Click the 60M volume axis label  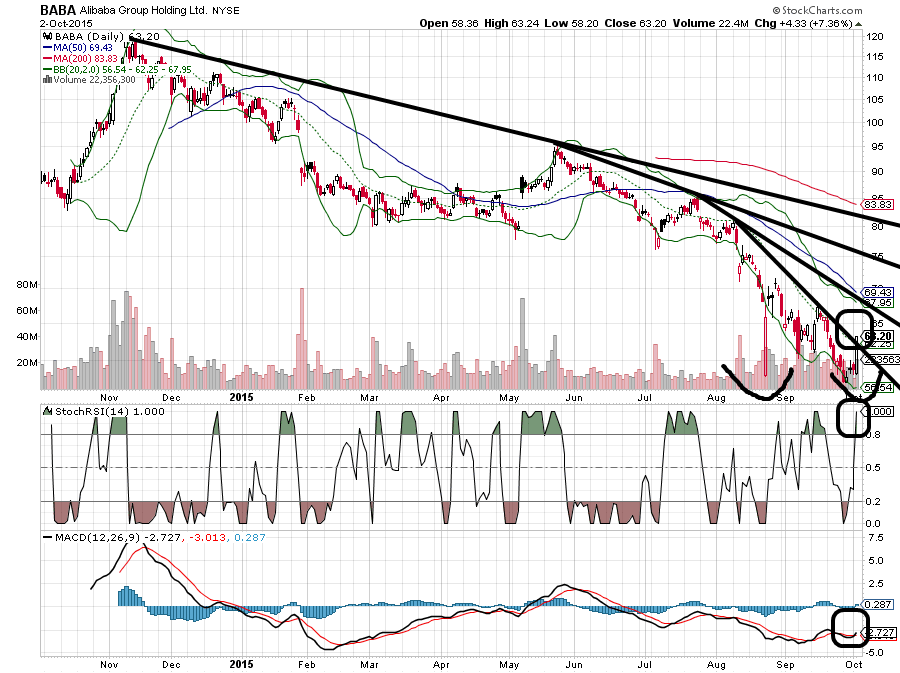pos(27,310)
